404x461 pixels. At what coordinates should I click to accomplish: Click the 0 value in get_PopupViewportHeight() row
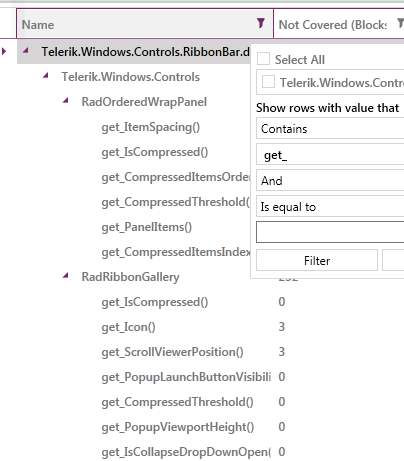click(x=282, y=427)
